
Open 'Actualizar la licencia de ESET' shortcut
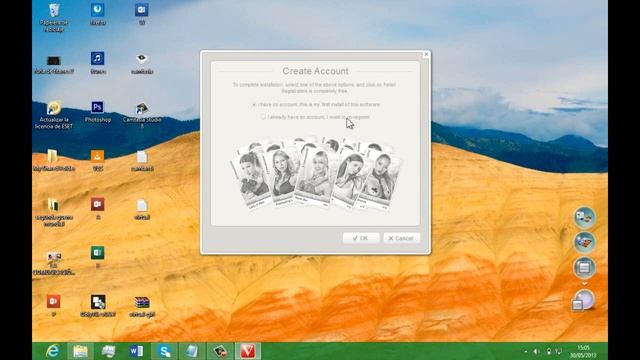[x=54, y=115]
